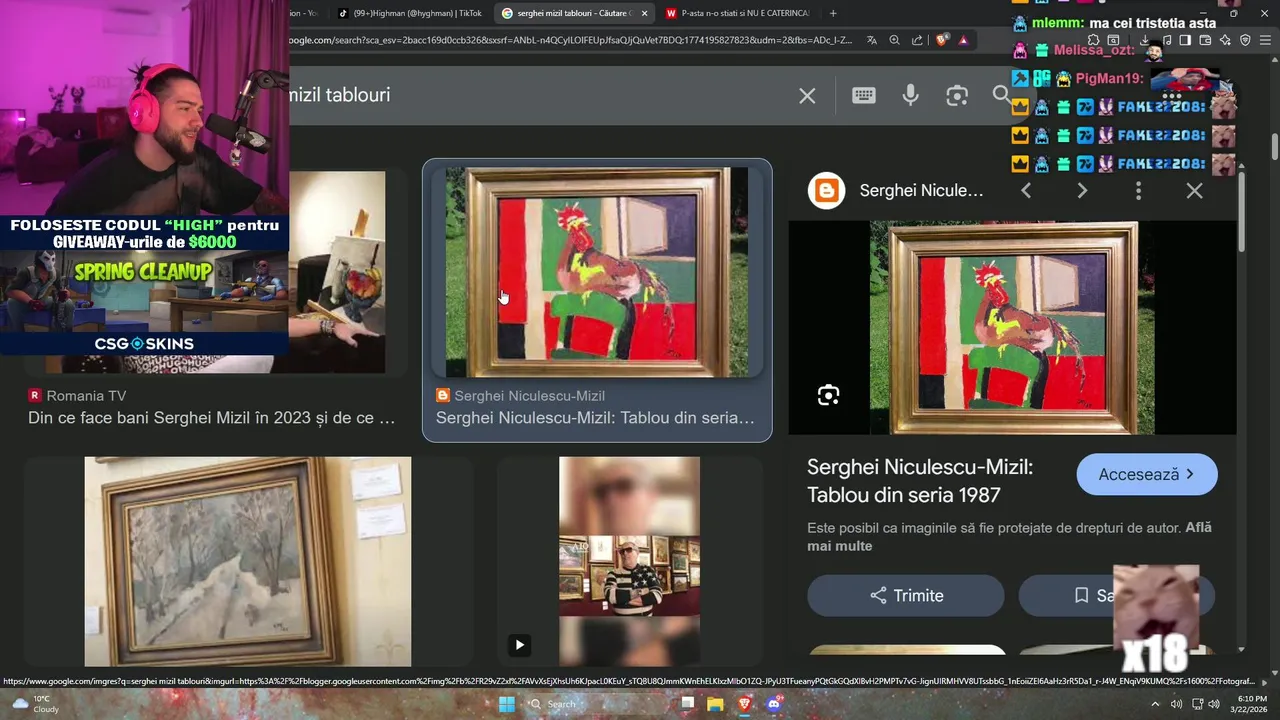Open the three-dot menu in preview panel
Image resolution: width=1280 pixels, height=720 pixels.
click(1138, 190)
